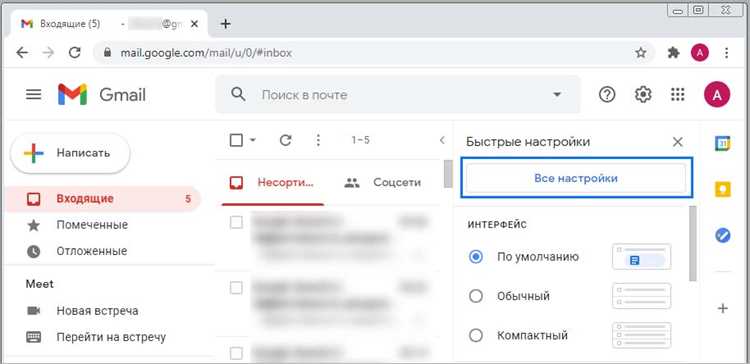Screen dimensions: 750x364
Task: Click the Поиск в почте search field
Action: 397,95
